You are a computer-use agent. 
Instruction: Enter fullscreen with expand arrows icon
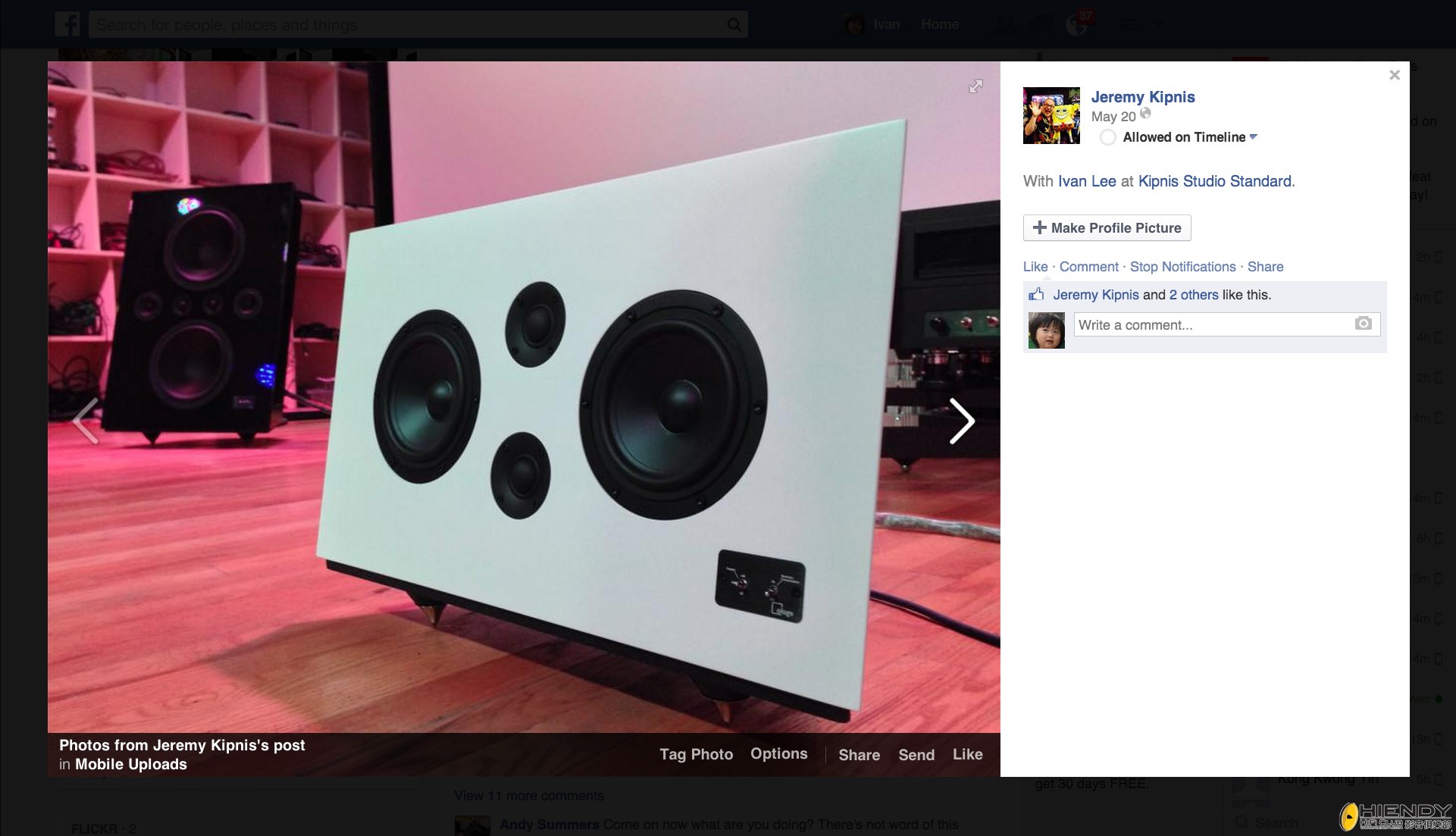click(x=975, y=86)
